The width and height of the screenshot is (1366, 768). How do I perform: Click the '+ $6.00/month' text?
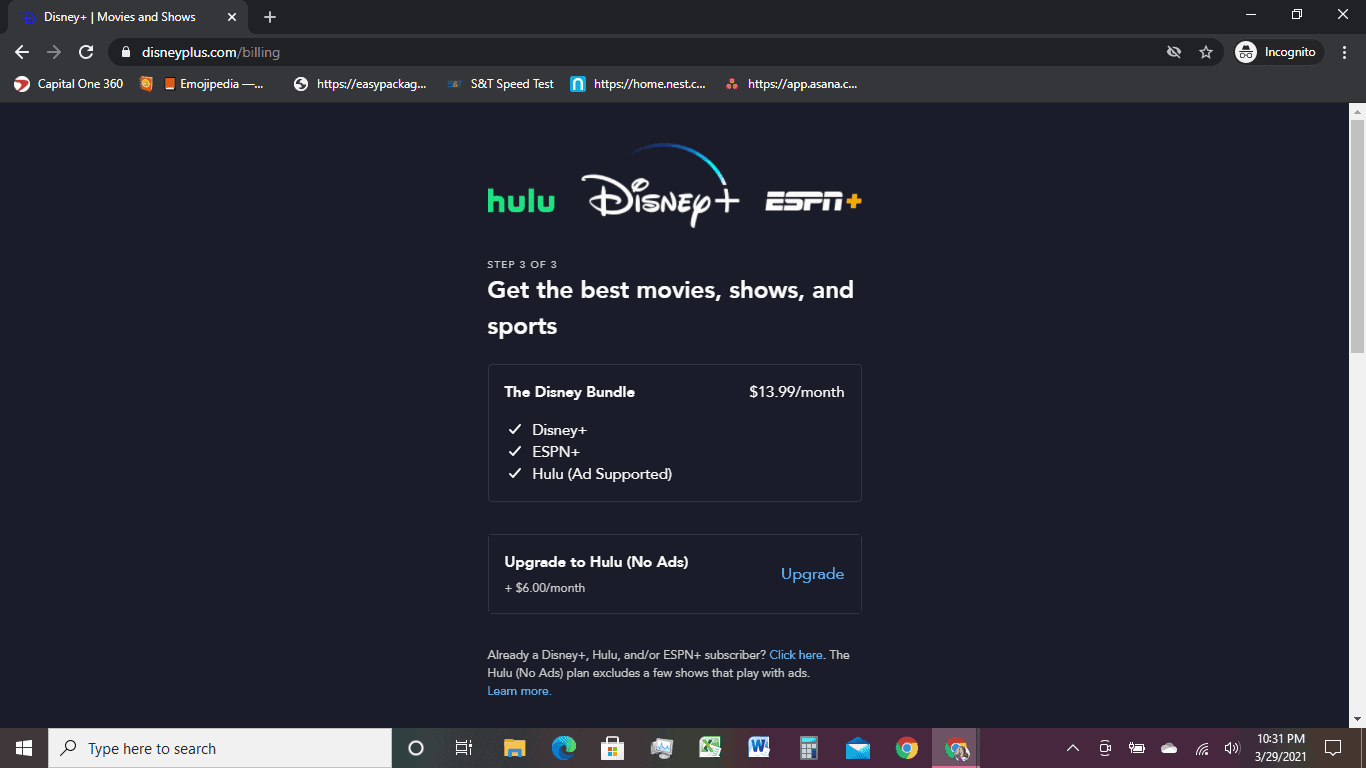tap(545, 588)
